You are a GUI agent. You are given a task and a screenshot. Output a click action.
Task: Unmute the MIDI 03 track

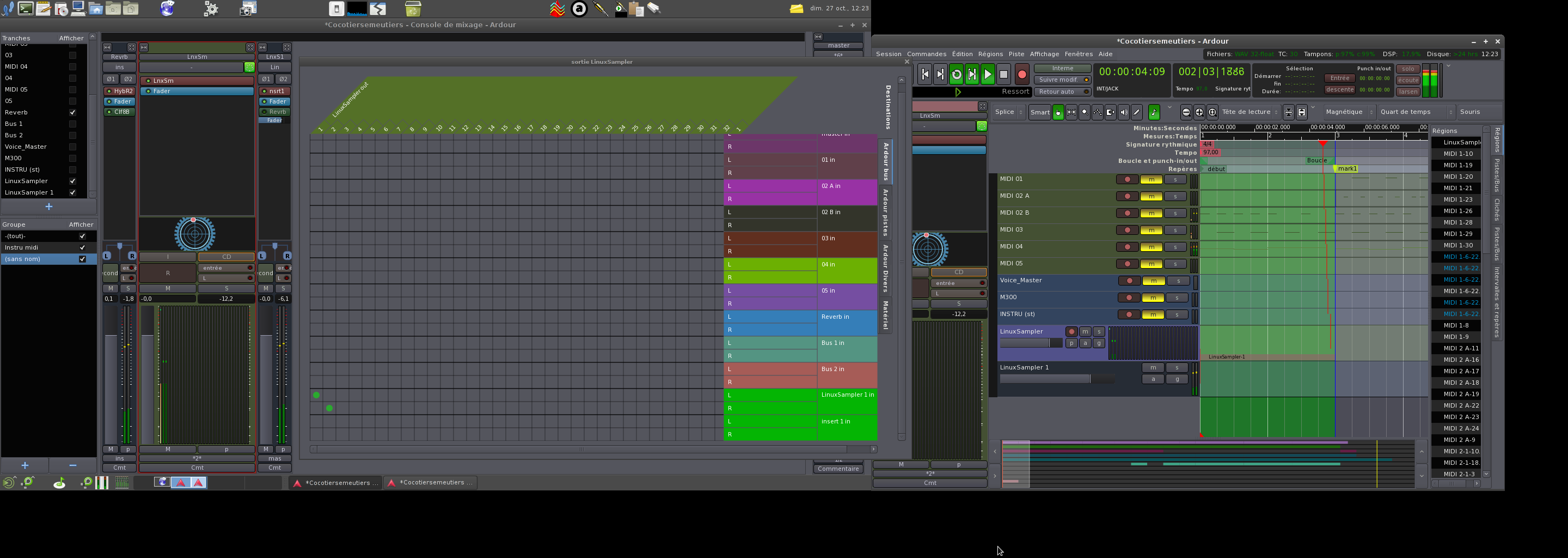(1150, 231)
